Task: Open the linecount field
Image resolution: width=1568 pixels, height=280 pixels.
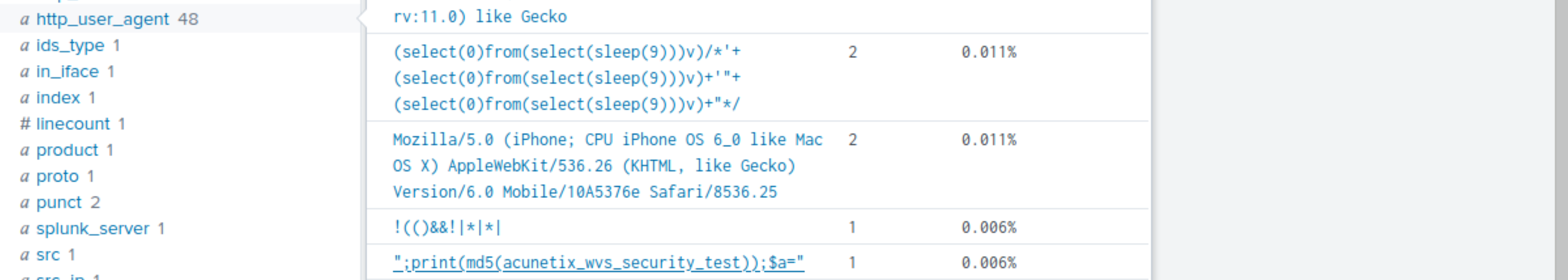Action: point(72,124)
